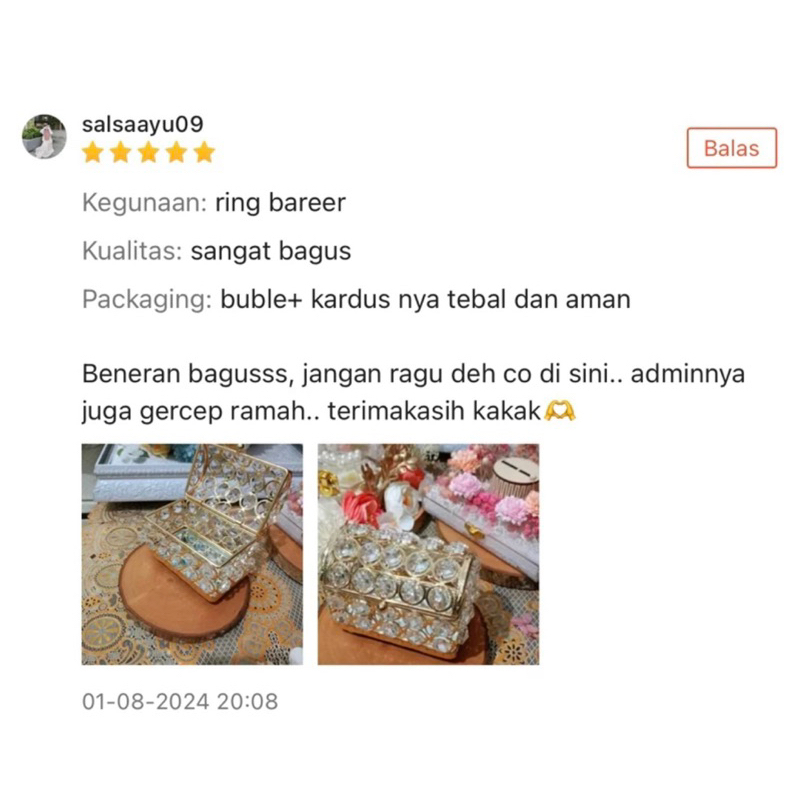Image resolution: width=800 pixels, height=800 pixels.
Task: Reply using the Balas button
Action: (x=732, y=148)
